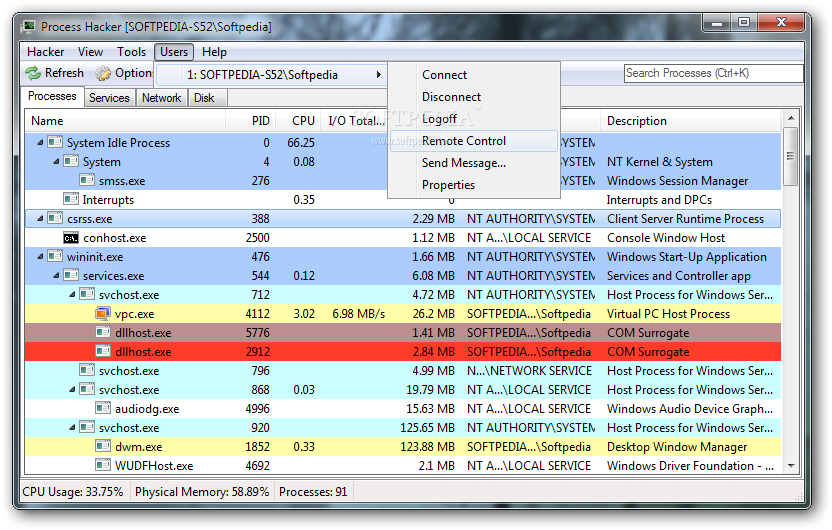Image resolution: width=832 pixels, height=530 pixels.
Task: Click the icon of svchost.exe PID 796
Action: pyautogui.click(x=87, y=370)
